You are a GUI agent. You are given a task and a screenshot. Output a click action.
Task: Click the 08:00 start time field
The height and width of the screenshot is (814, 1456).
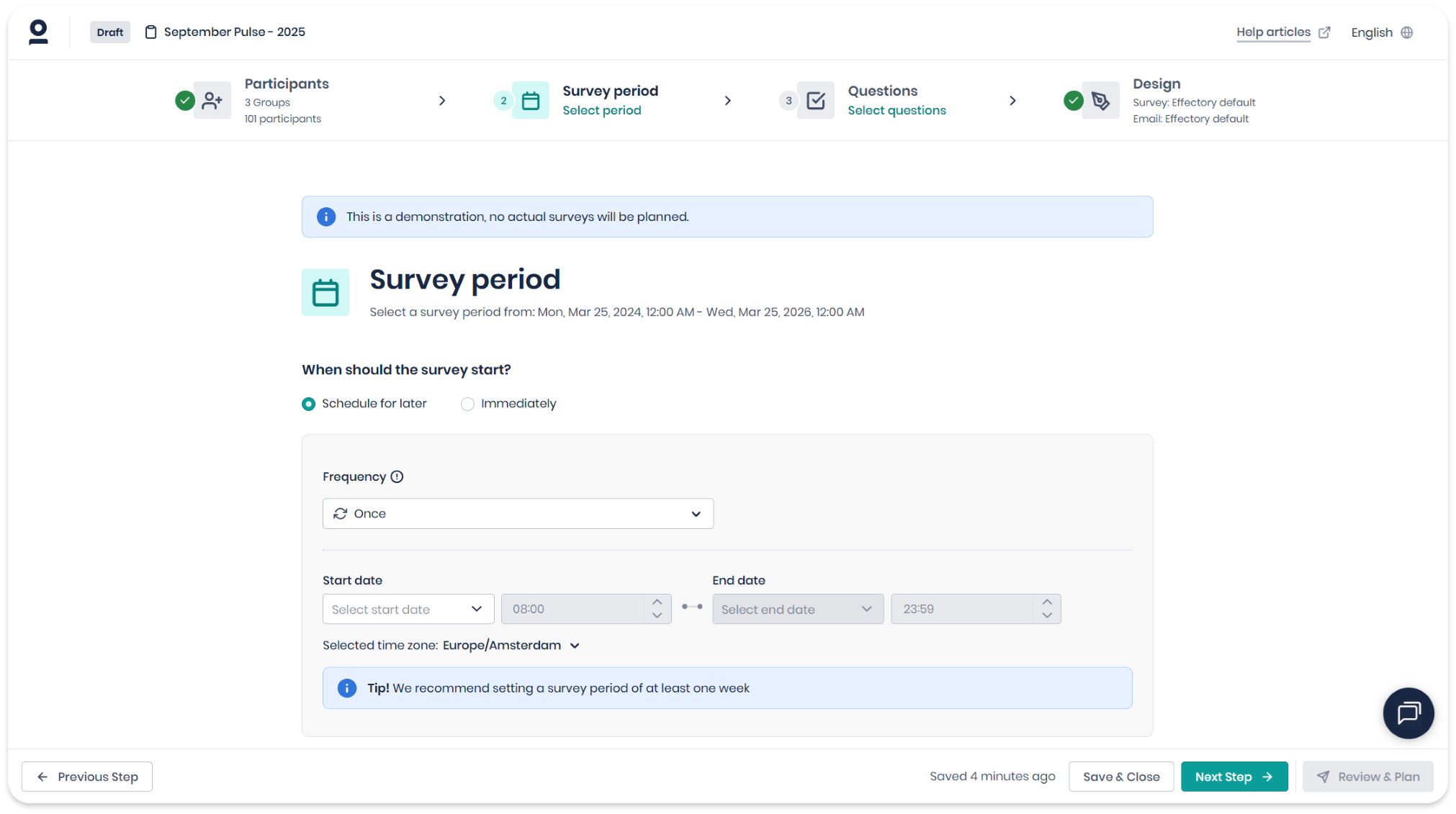(x=572, y=609)
